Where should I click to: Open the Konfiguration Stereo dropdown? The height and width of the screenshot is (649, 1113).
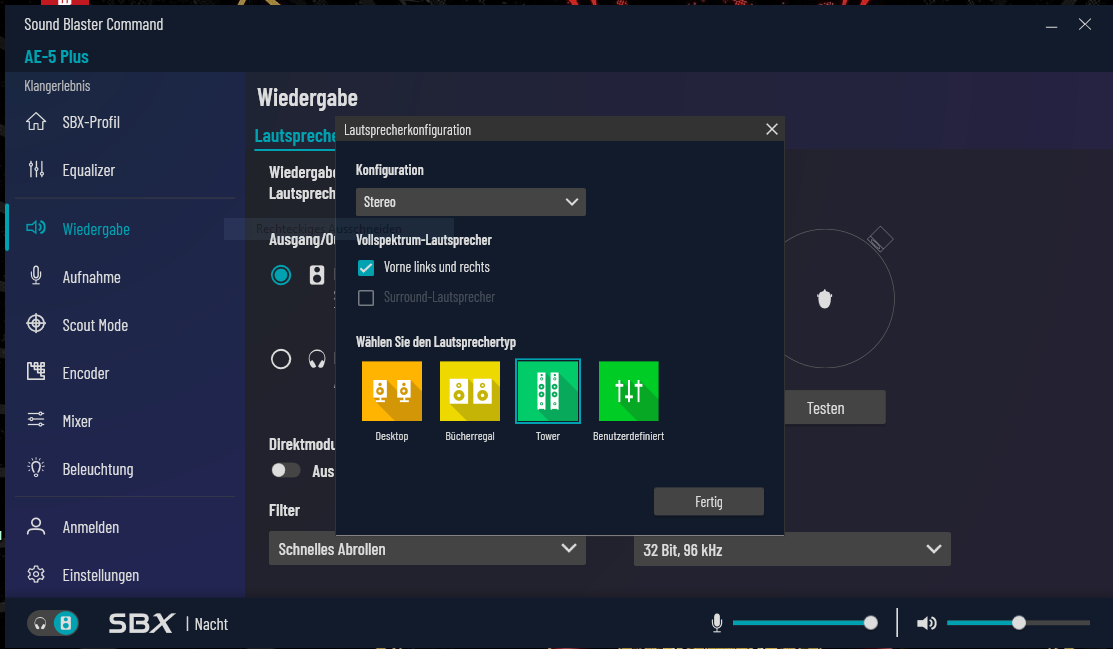(471, 202)
